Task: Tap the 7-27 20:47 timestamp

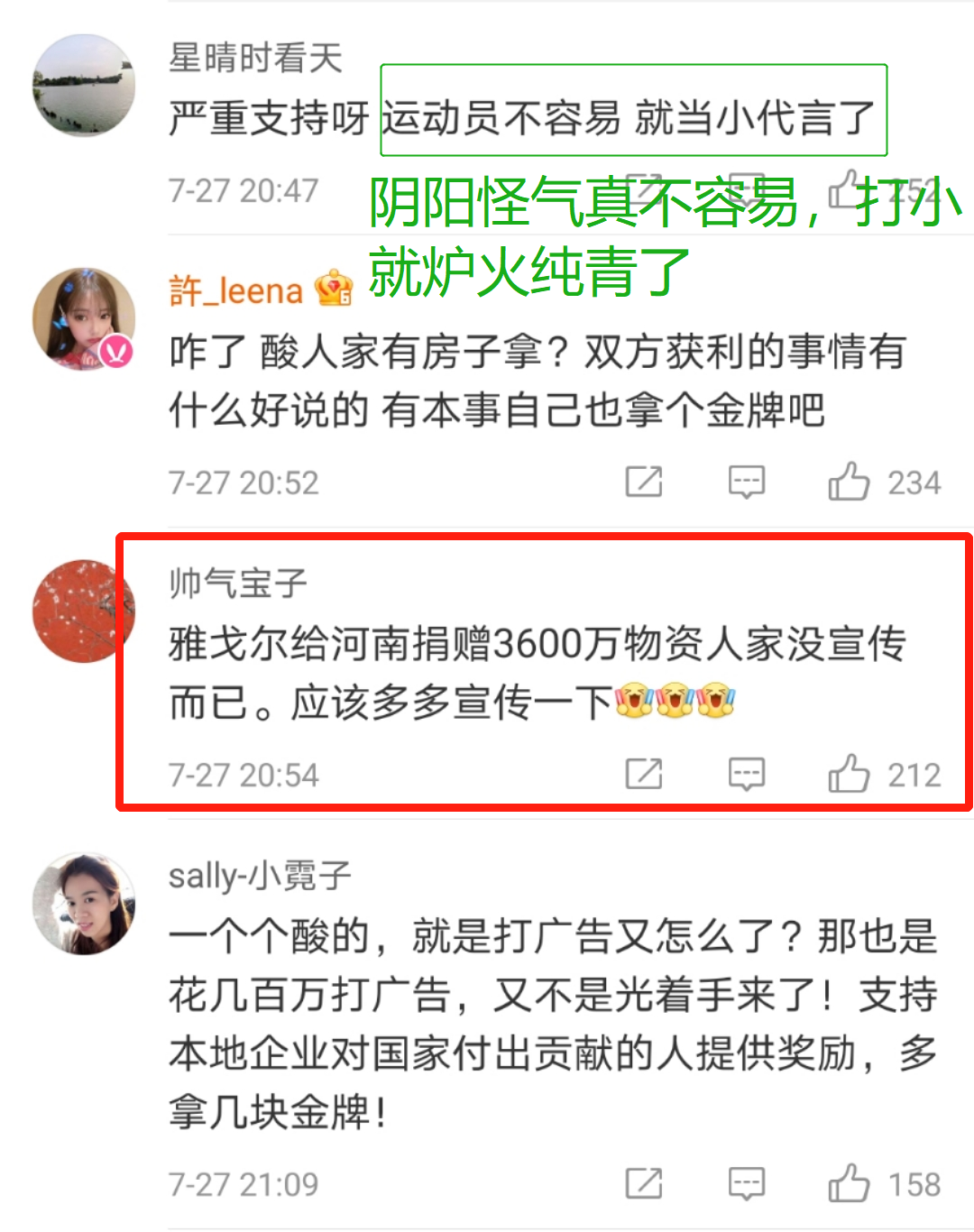Action: 243,190
